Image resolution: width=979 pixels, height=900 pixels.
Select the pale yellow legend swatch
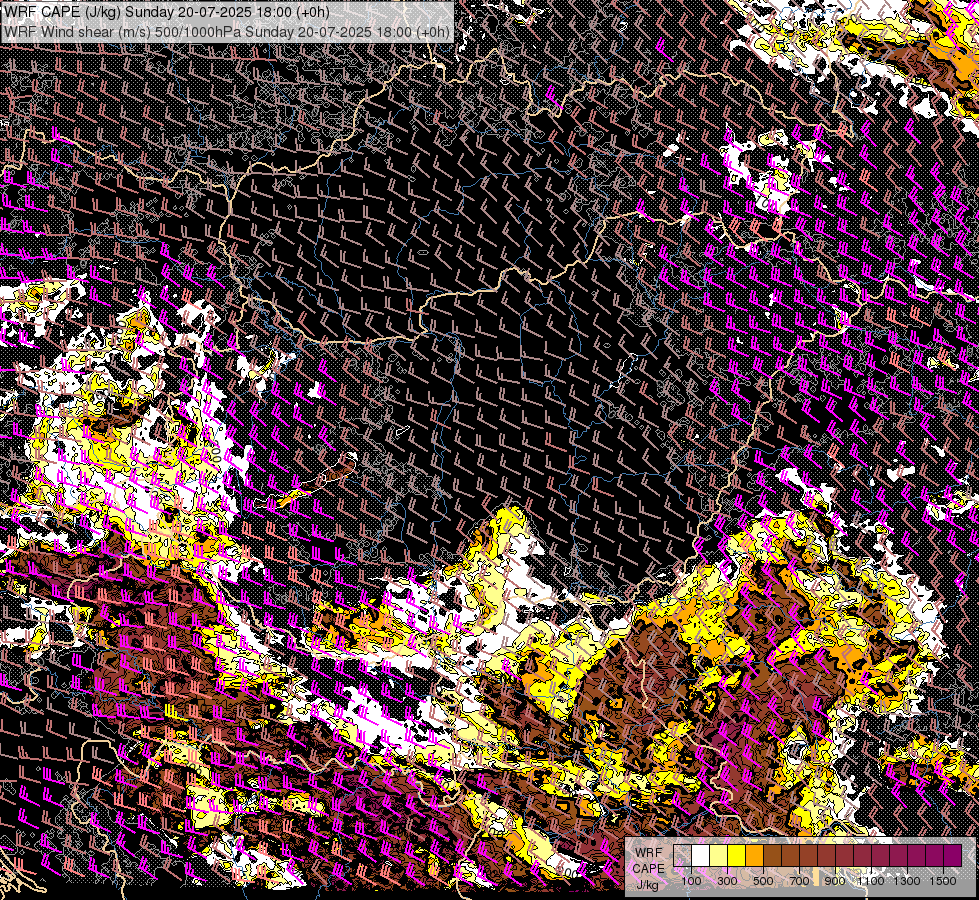click(719, 855)
